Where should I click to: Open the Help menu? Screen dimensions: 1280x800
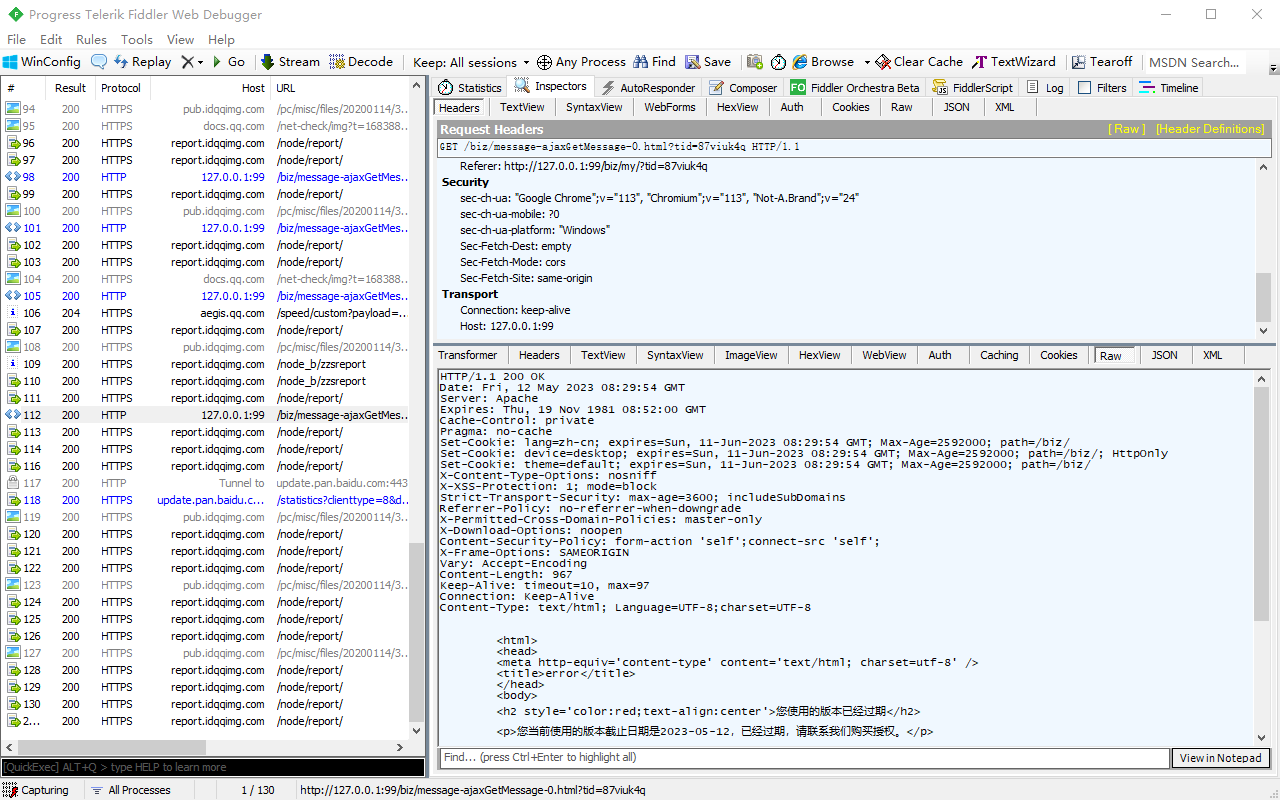[221, 40]
